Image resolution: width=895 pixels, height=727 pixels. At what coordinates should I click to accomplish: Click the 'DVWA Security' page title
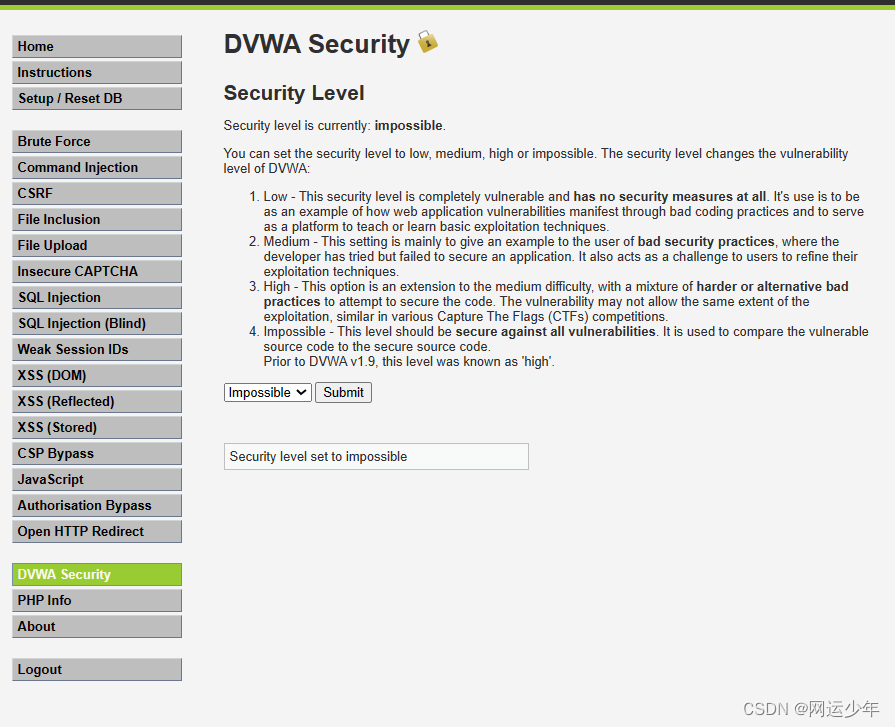(x=317, y=44)
